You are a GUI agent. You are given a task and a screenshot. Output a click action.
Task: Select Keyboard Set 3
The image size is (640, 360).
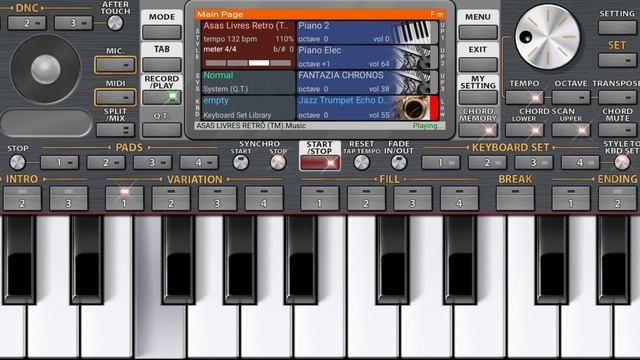pos(534,162)
